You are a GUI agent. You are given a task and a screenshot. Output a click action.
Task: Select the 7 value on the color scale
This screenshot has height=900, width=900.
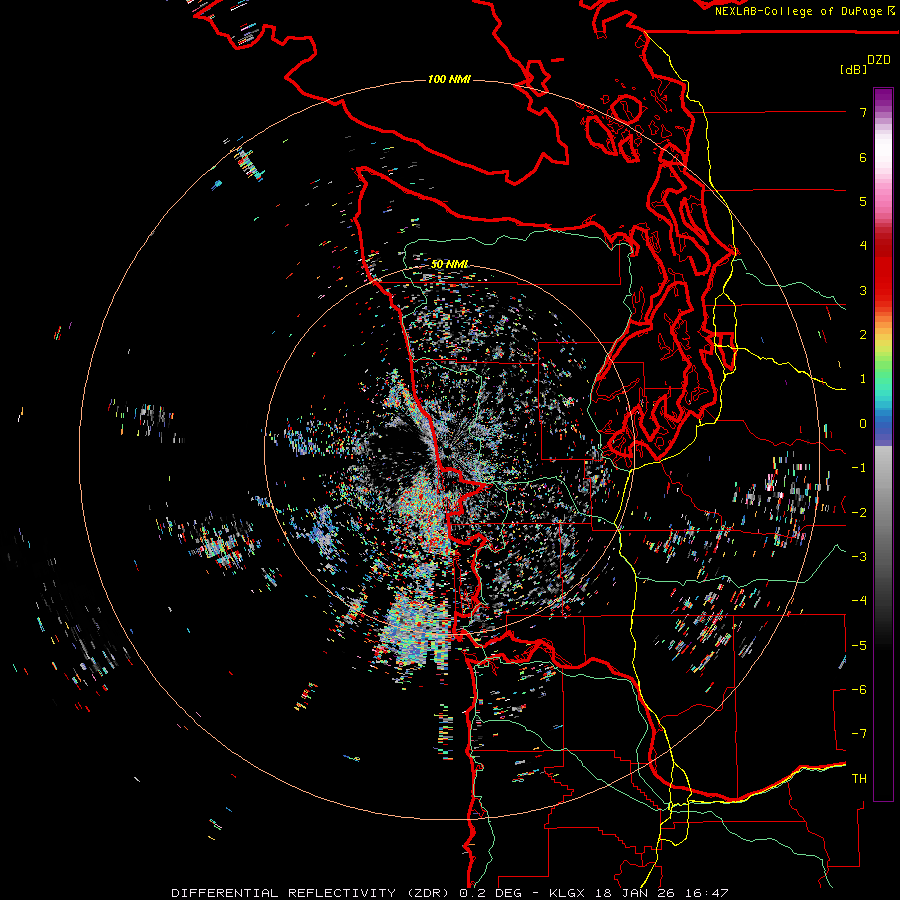click(863, 112)
